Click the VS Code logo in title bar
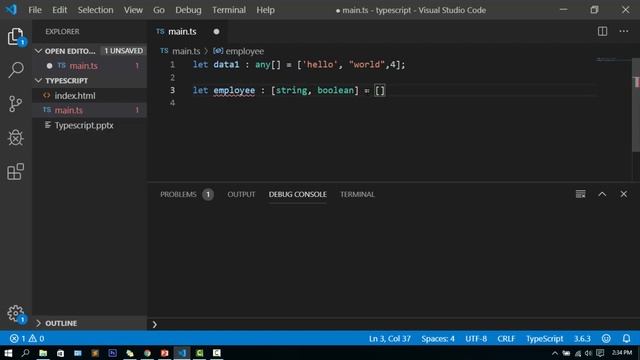This screenshot has height=360, width=640. click(11, 9)
